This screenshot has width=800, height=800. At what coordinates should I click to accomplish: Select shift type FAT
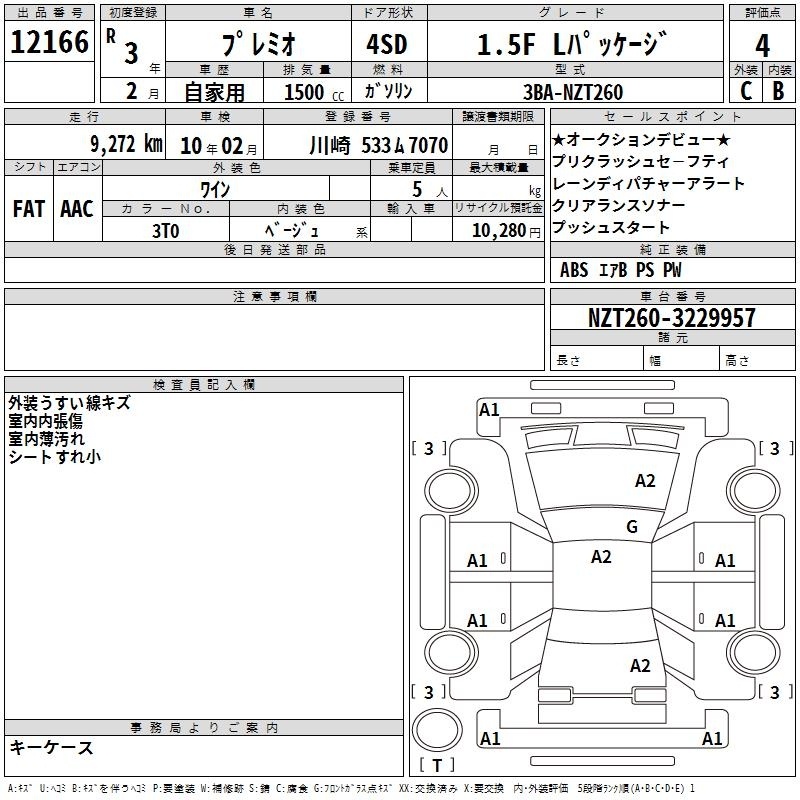tap(29, 209)
